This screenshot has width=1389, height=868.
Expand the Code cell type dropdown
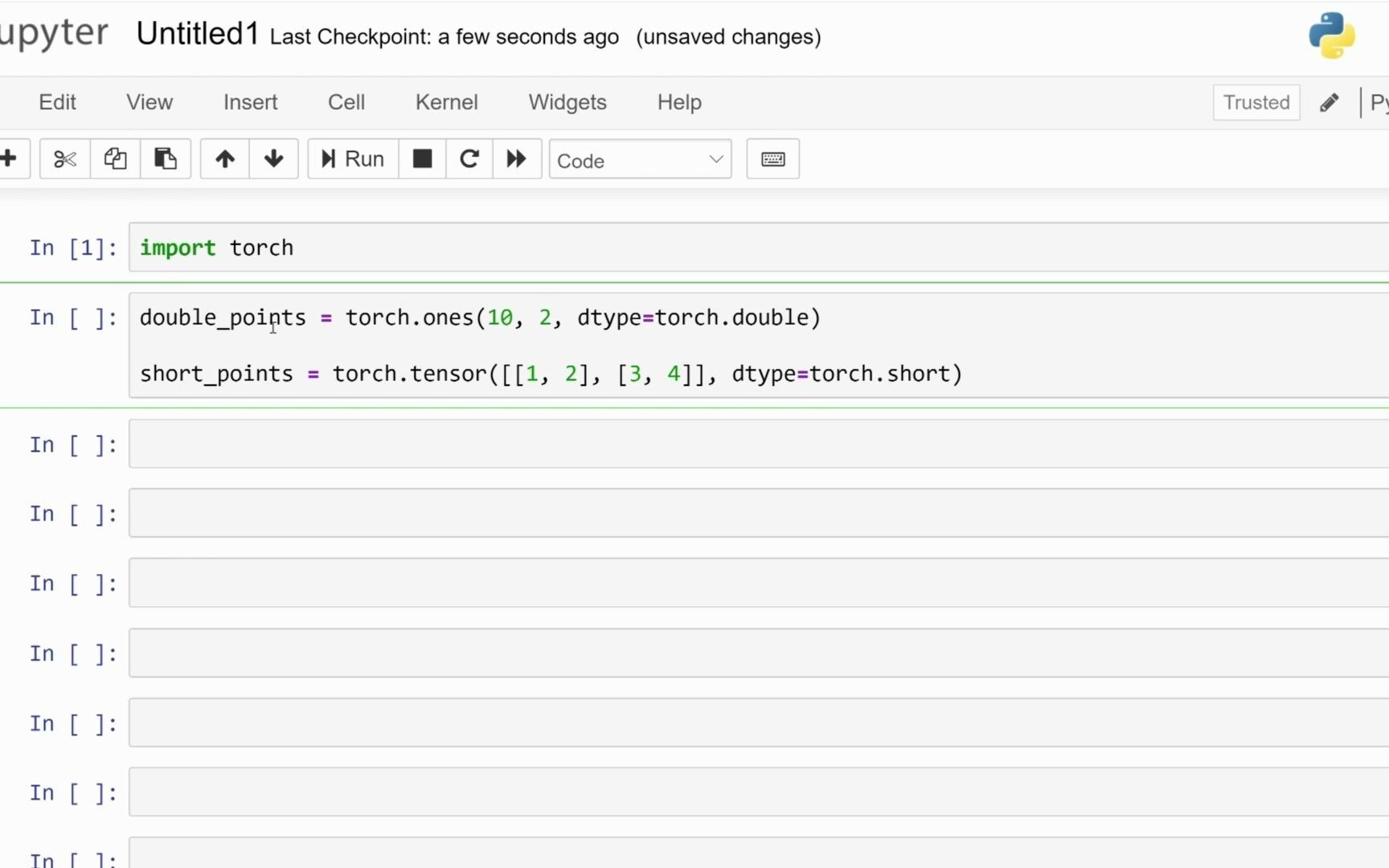[640, 160]
